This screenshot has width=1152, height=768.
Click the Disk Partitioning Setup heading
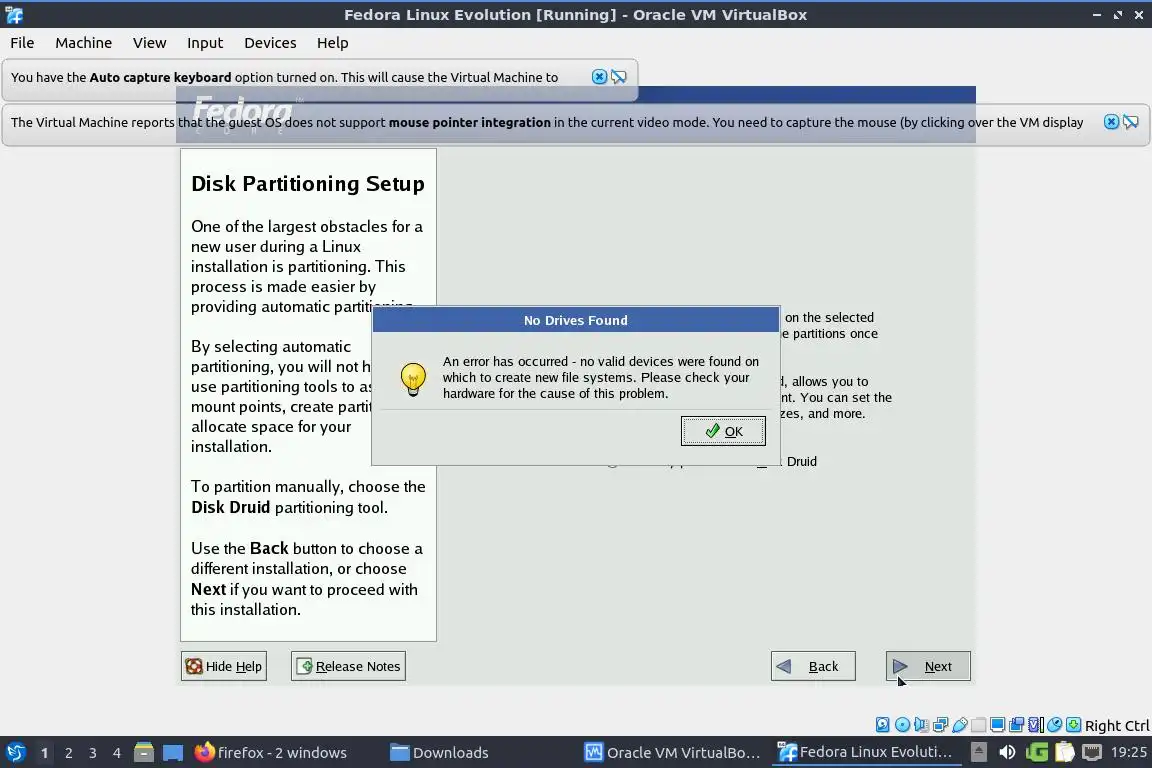click(x=308, y=184)
